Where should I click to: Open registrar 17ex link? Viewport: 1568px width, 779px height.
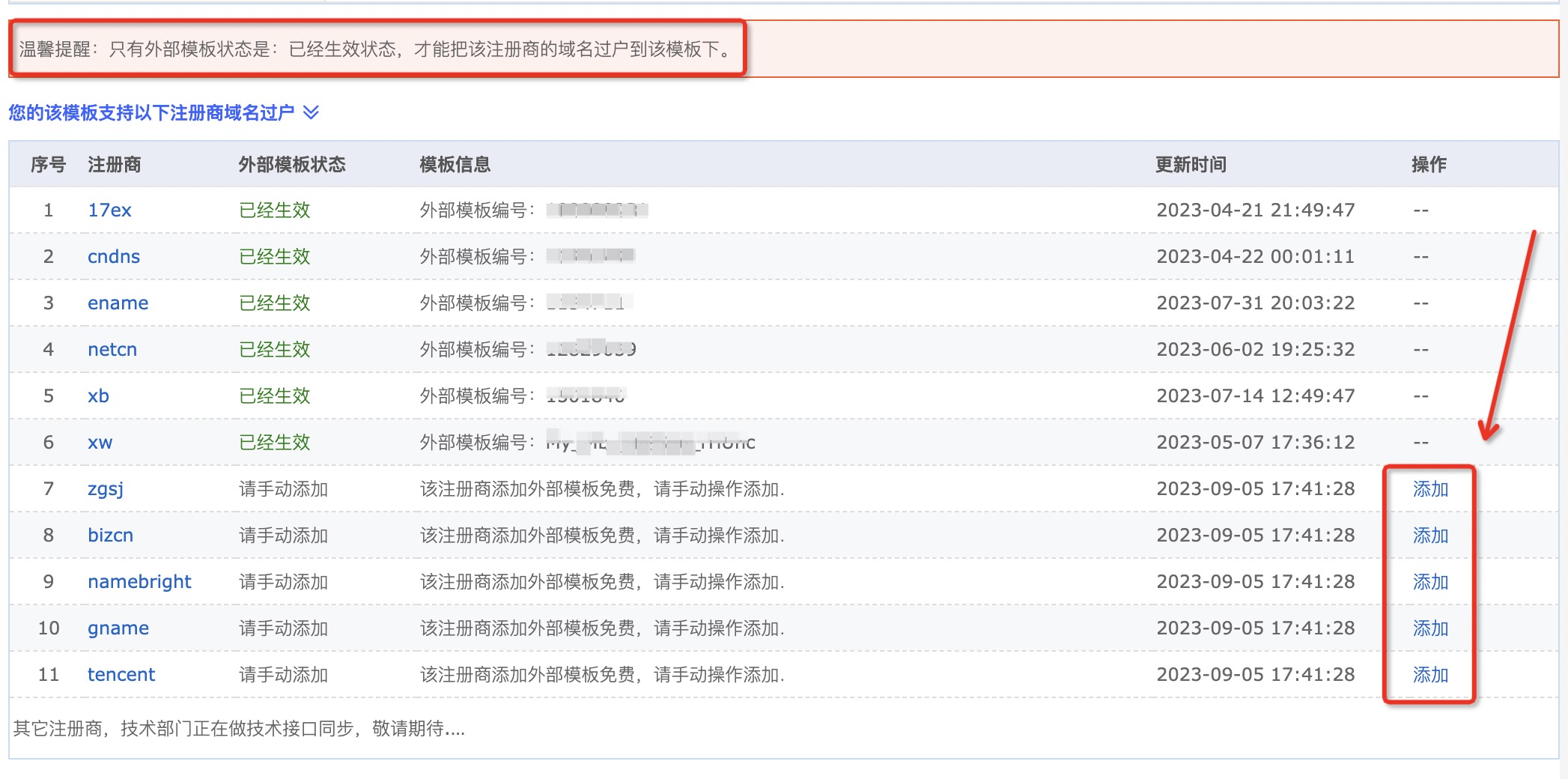(x=109, y=210)
